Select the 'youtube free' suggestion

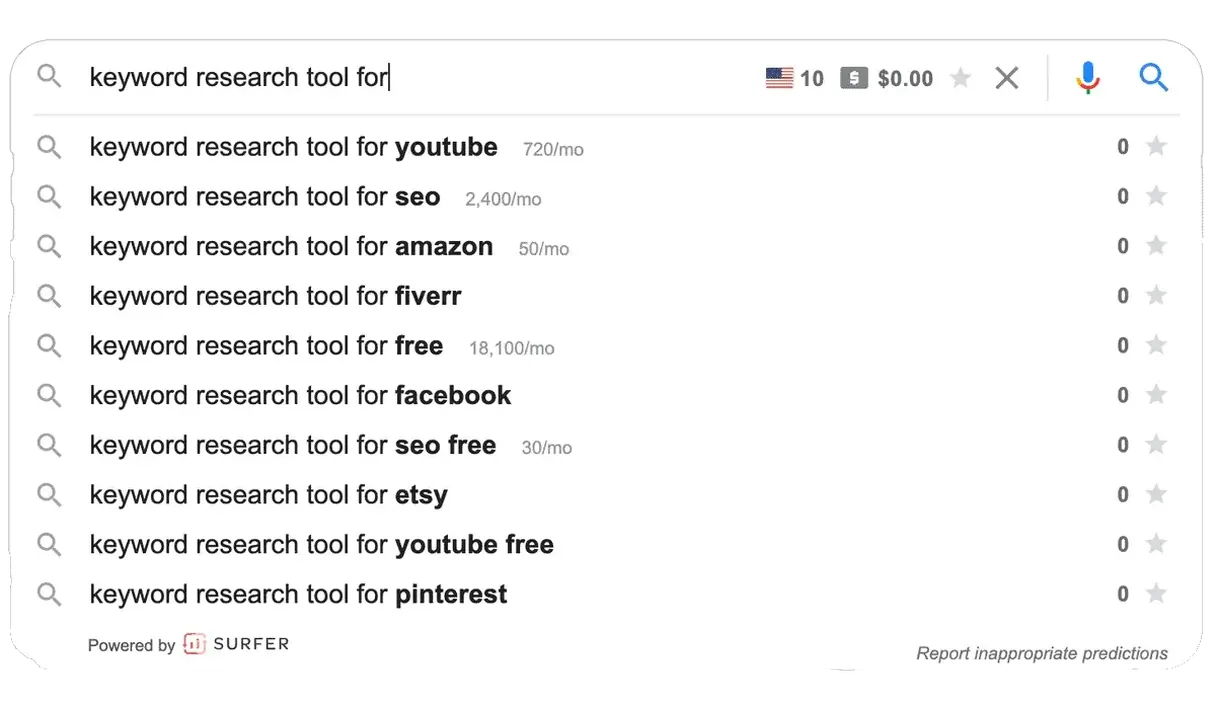click(321, 545)
